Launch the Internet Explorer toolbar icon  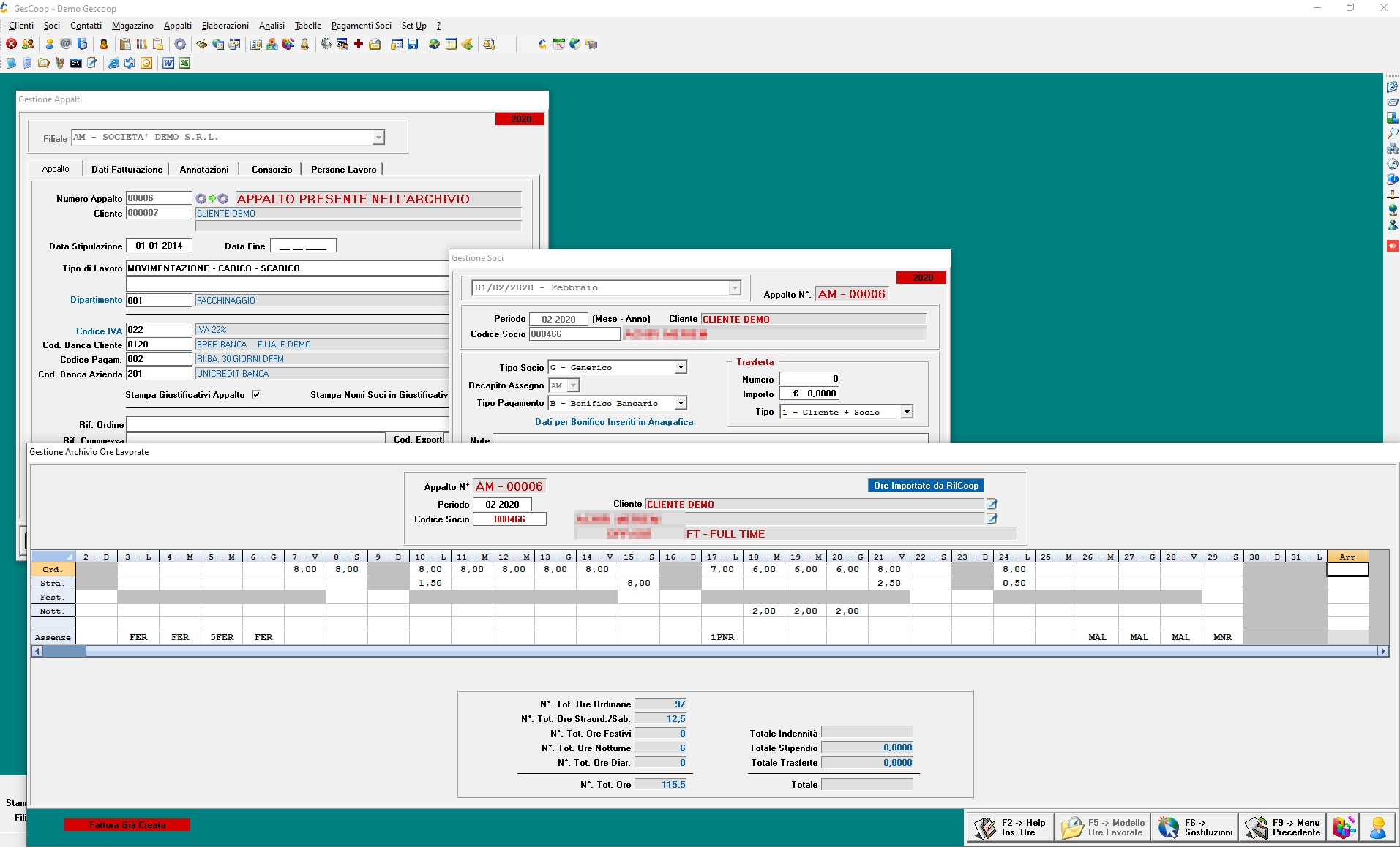[x=113, y=63]
